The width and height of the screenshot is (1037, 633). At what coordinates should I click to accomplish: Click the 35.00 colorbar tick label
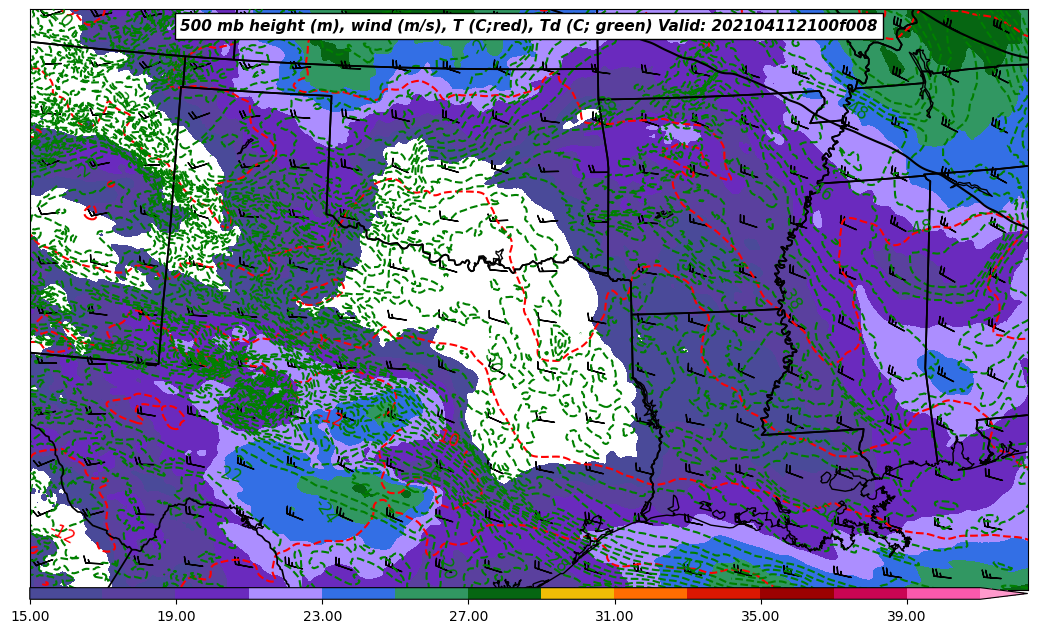coord(761,616)
